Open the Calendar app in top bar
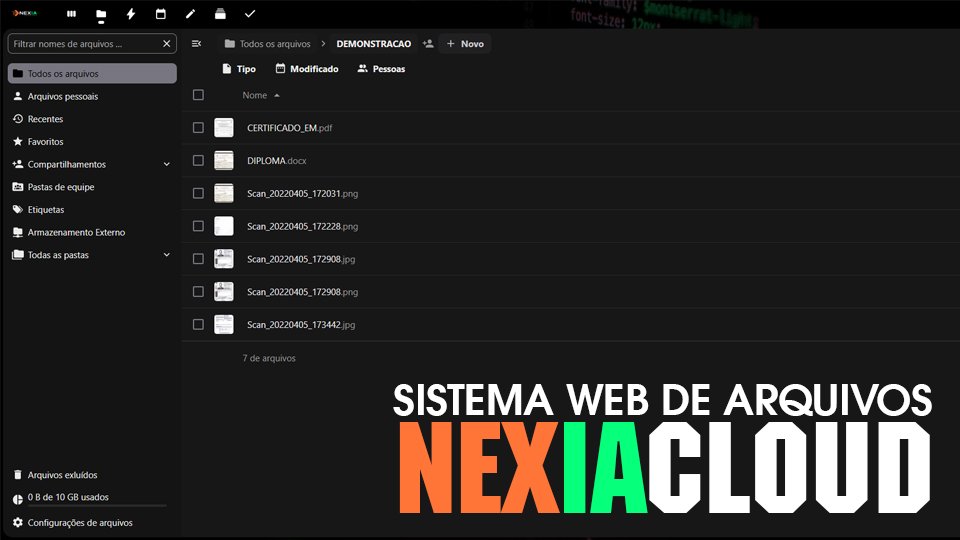960x540 pixels. [160, 14]
